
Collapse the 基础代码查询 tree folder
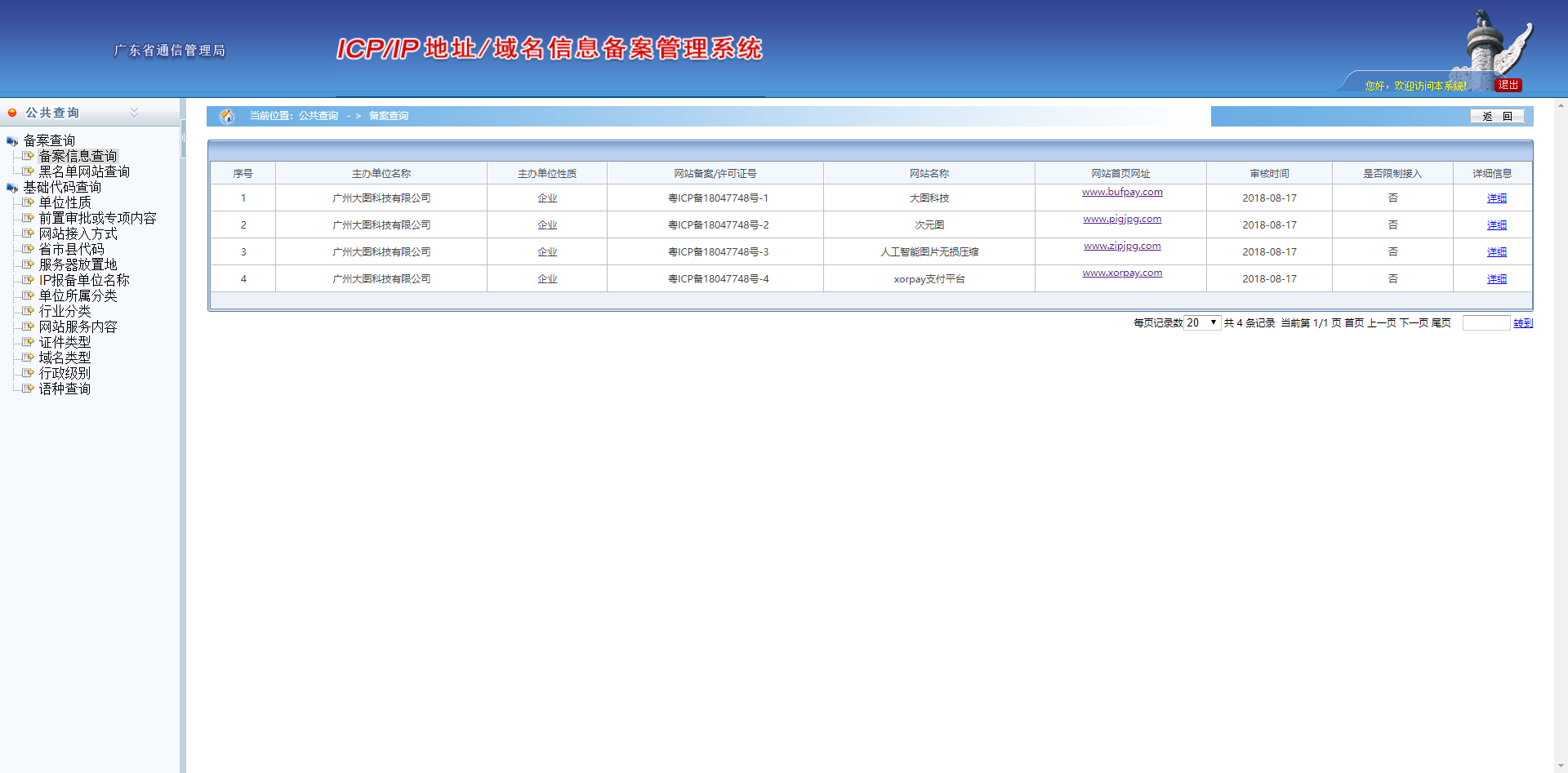pos(11,188)
